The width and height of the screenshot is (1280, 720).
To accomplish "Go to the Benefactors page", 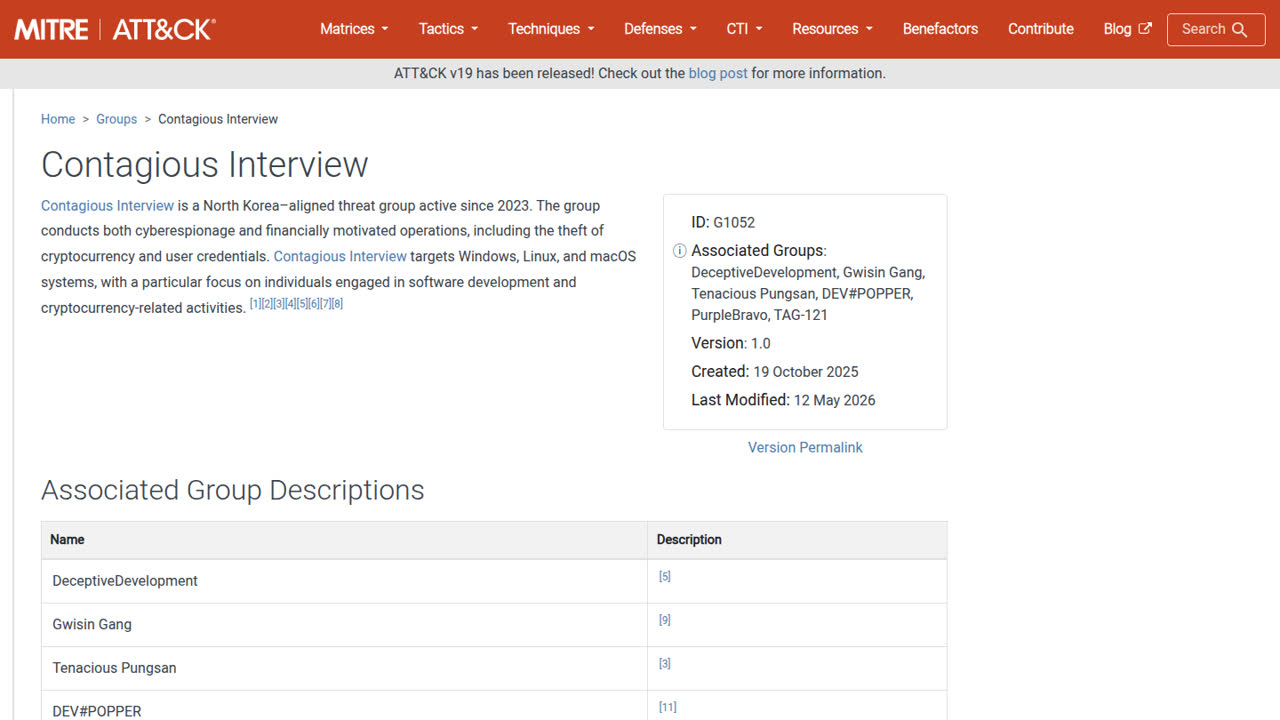I will tap(940, 29).
